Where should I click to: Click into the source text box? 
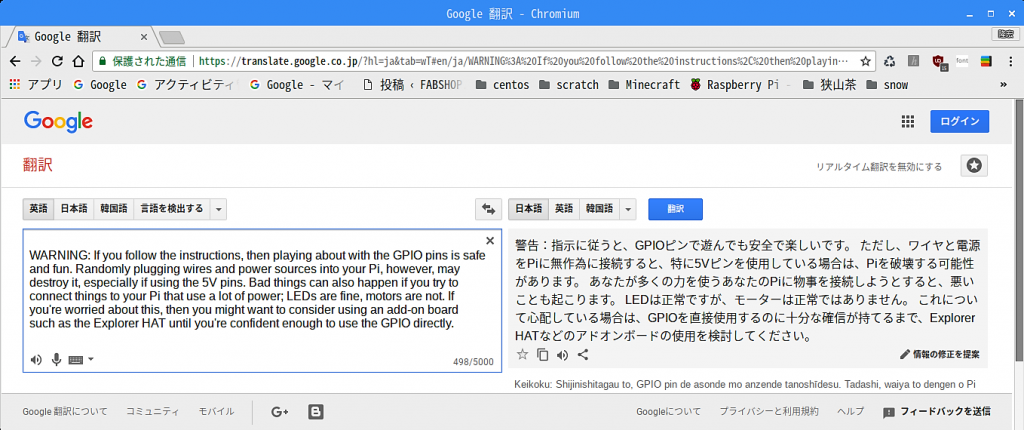pyautogui.click(x=262, y=301)
